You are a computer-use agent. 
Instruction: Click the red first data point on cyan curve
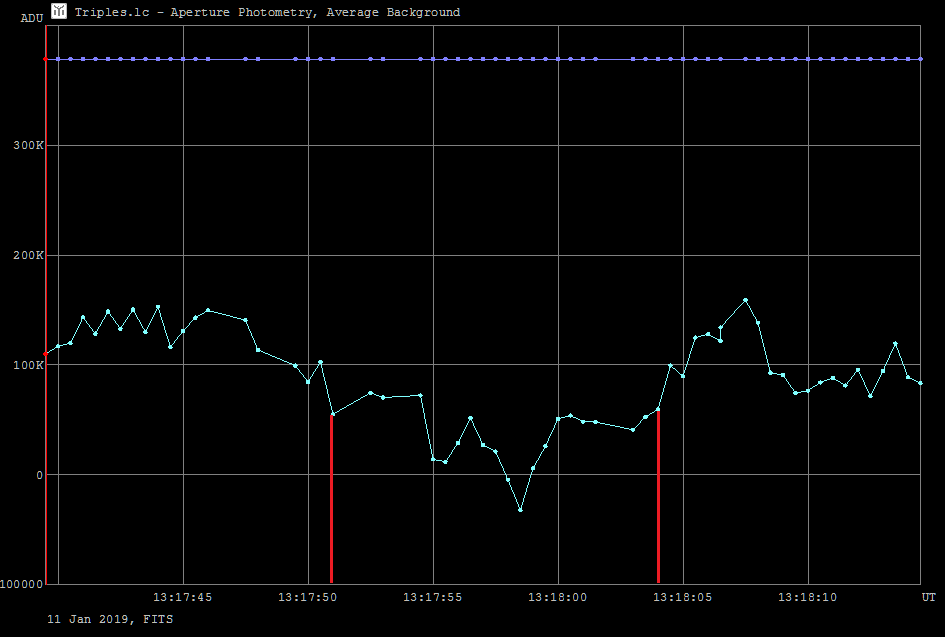click(x=46, y=354)
